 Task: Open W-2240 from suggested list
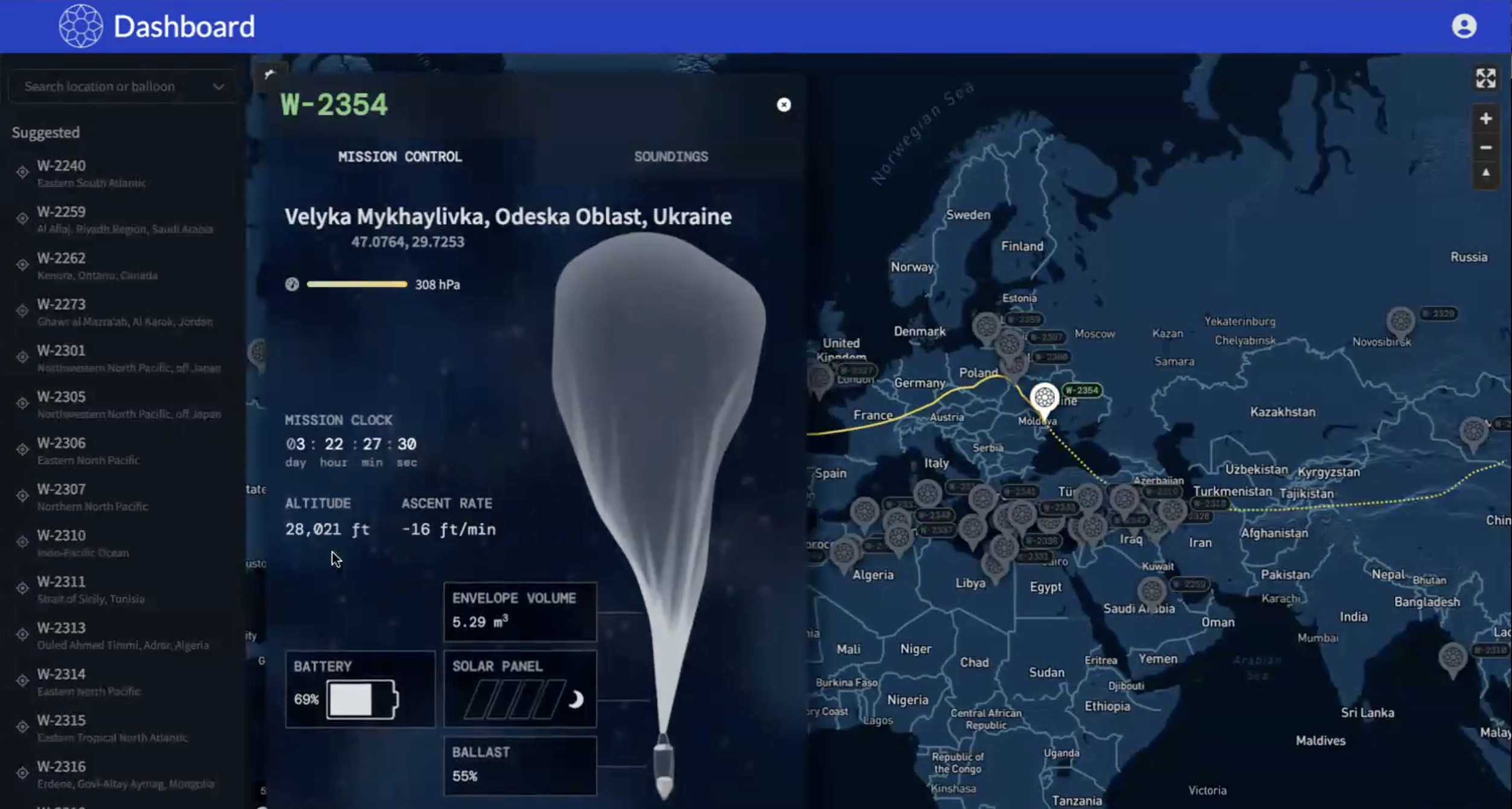point(62,166)
